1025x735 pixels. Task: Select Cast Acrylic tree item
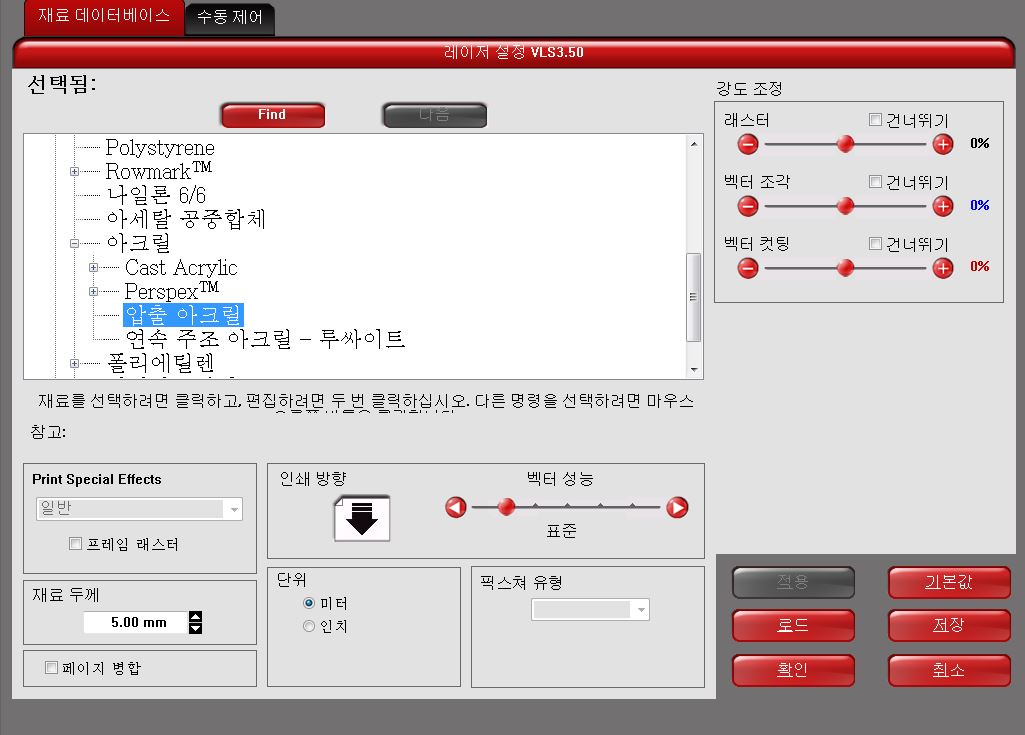[x=181, y=267]
